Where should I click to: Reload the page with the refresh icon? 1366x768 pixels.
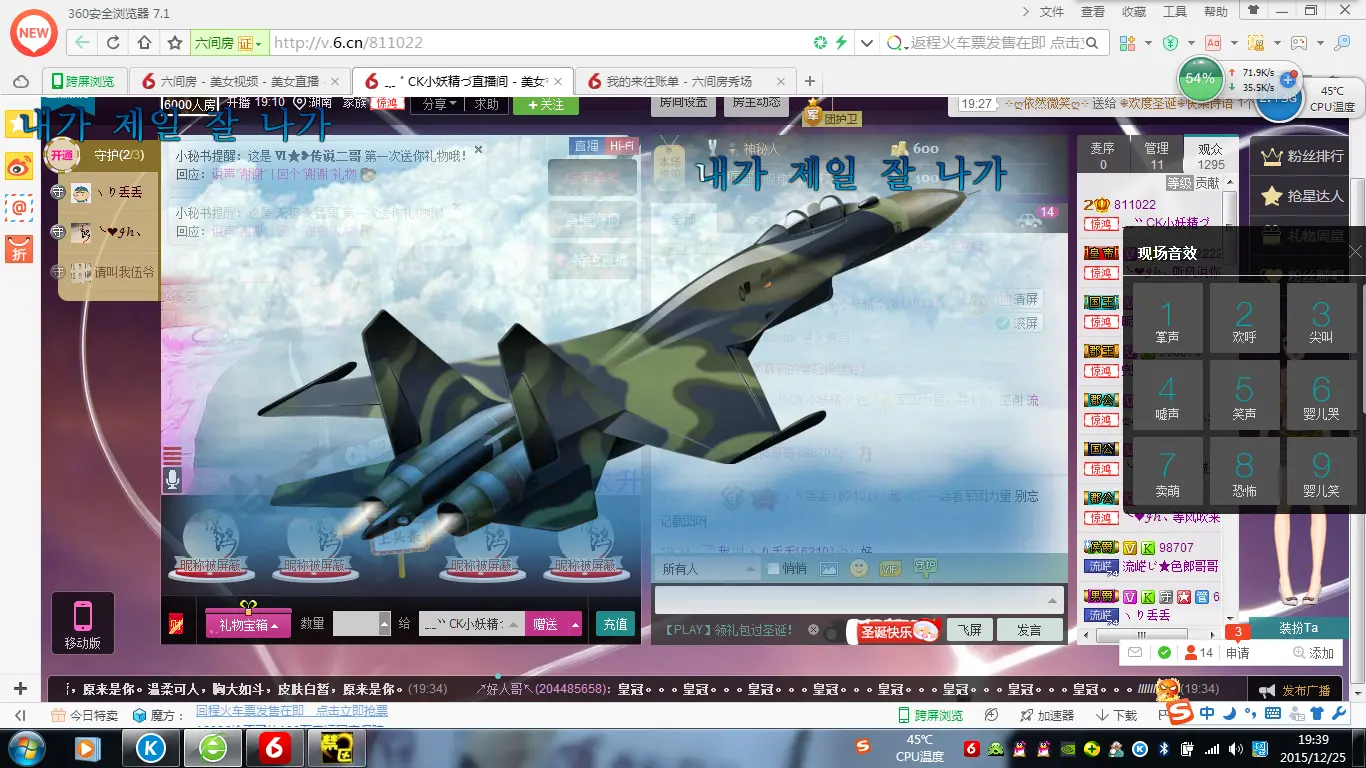(113, 43)
